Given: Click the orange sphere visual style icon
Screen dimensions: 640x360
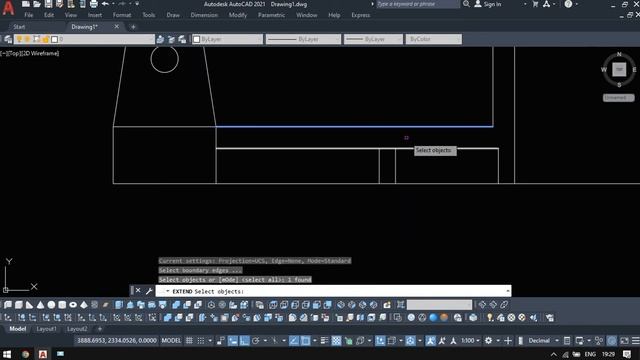Looking at the screenshot, I should pos(444,318).
